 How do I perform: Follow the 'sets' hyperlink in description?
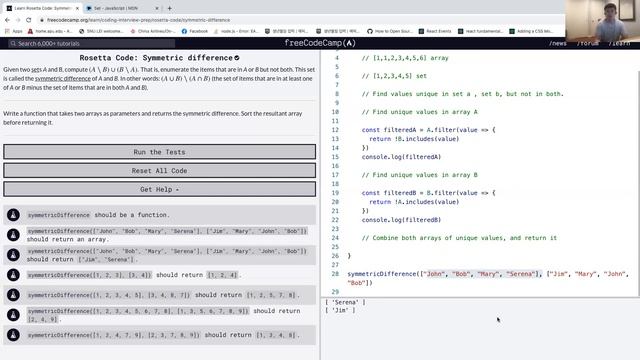point(36,70)
